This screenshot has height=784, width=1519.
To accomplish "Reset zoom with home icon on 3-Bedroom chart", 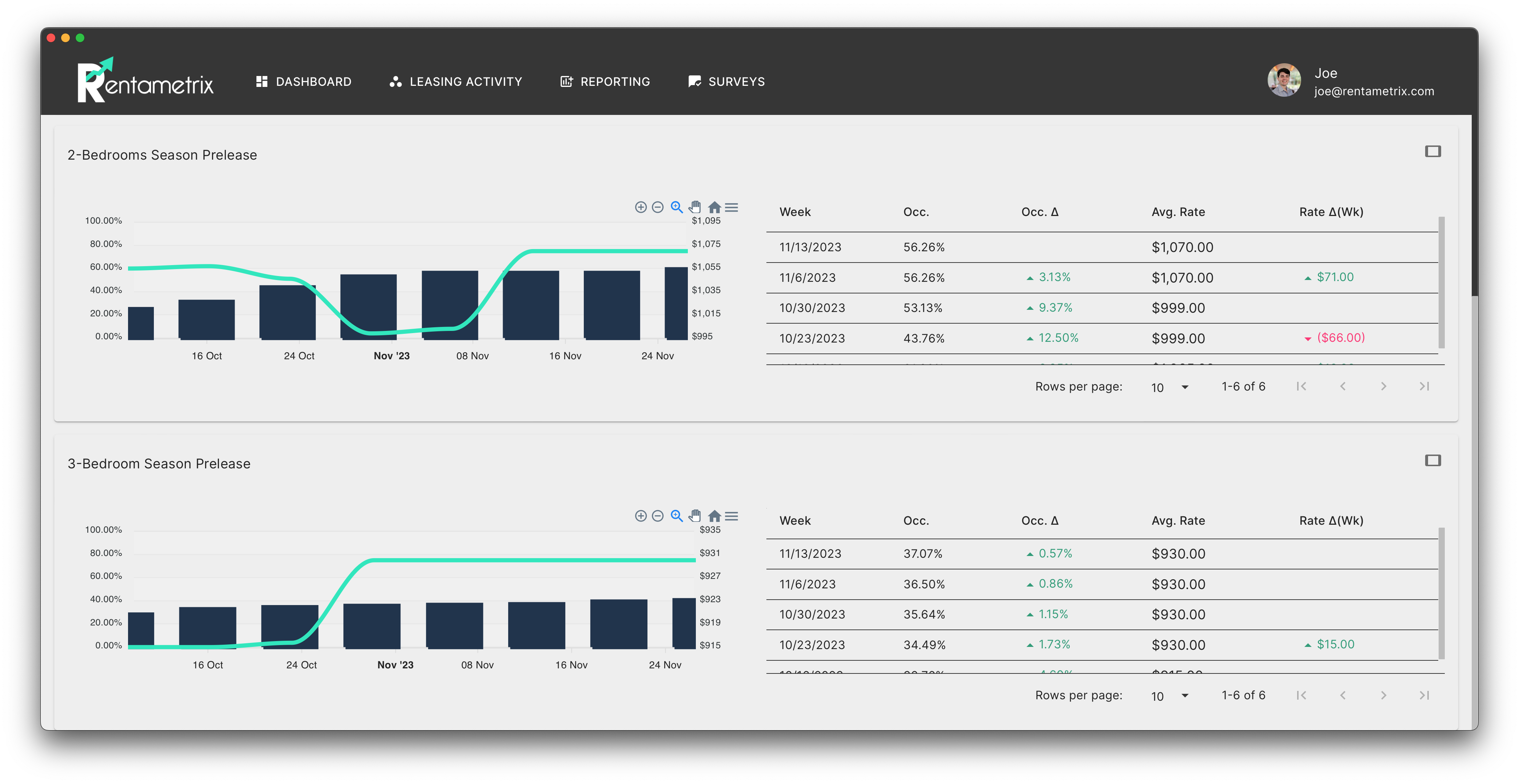I will 714,516.
